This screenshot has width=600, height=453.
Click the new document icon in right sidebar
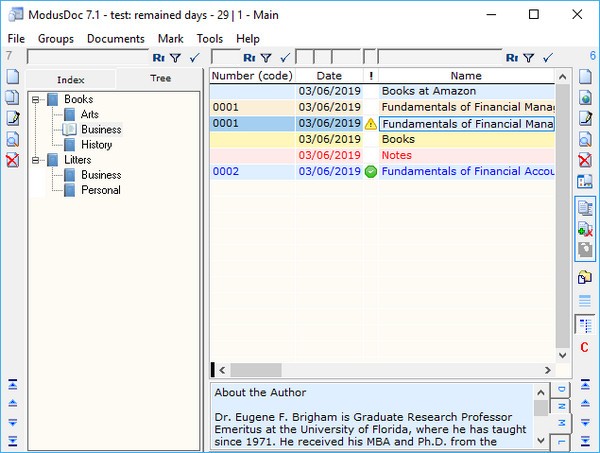coord(586,77)
